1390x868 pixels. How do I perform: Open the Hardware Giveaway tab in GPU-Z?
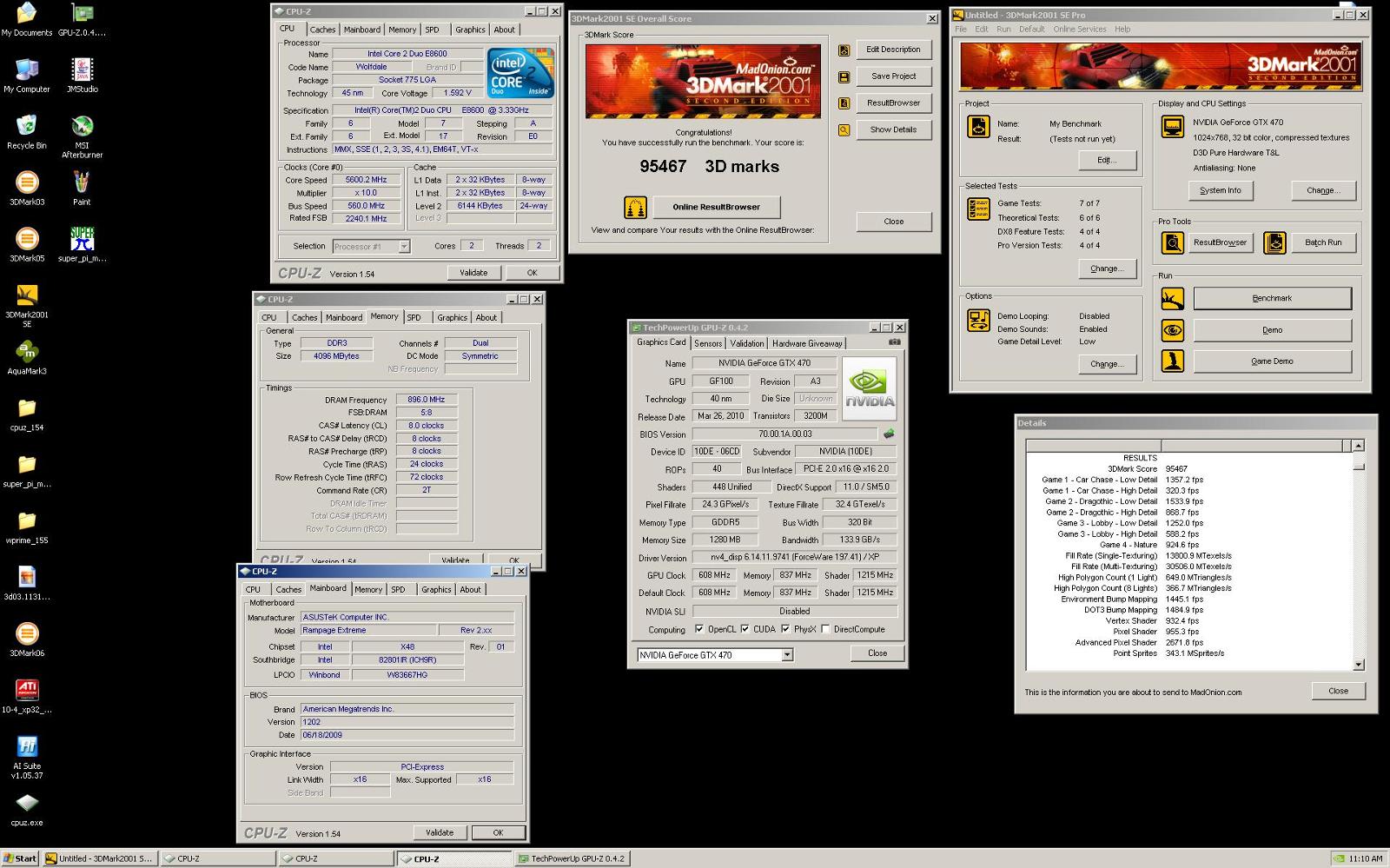807,343
